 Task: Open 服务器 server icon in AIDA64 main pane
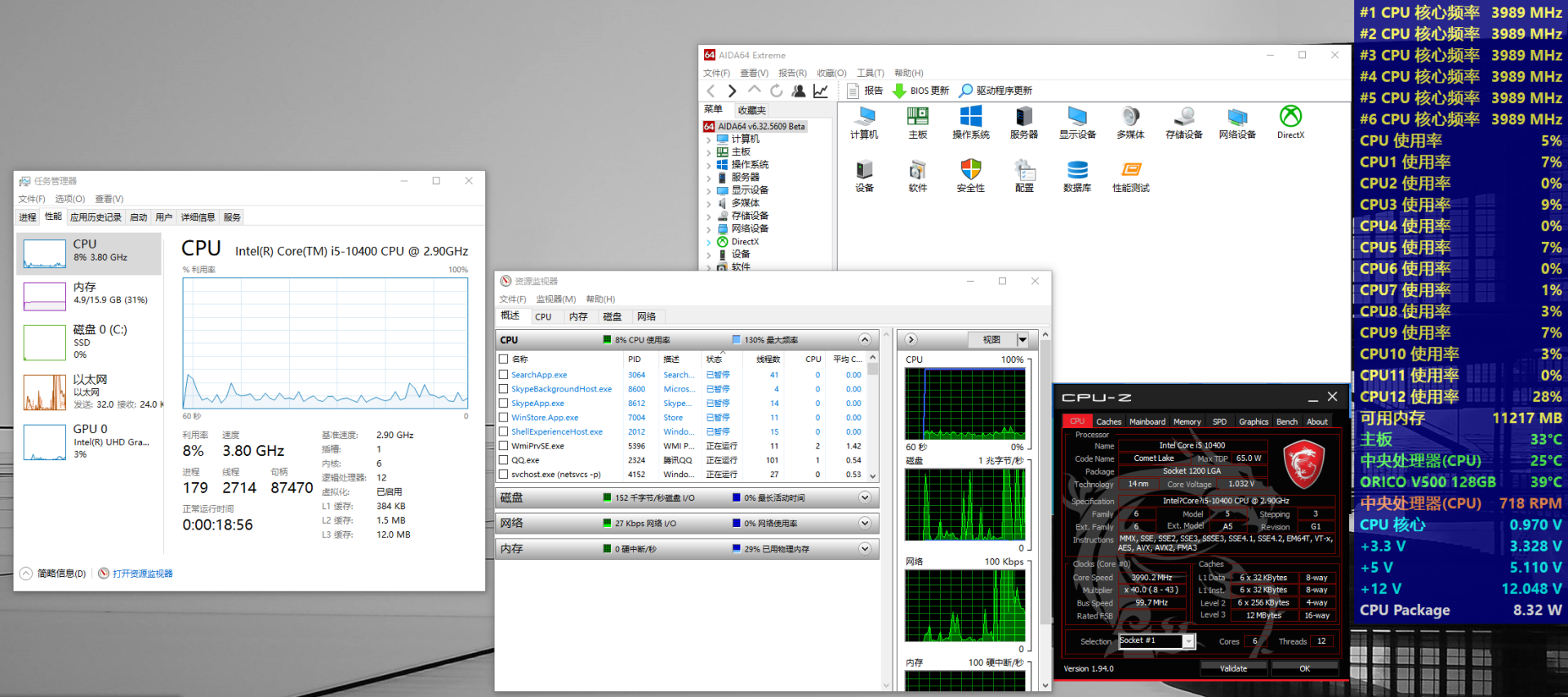(x=1024, y=123)
